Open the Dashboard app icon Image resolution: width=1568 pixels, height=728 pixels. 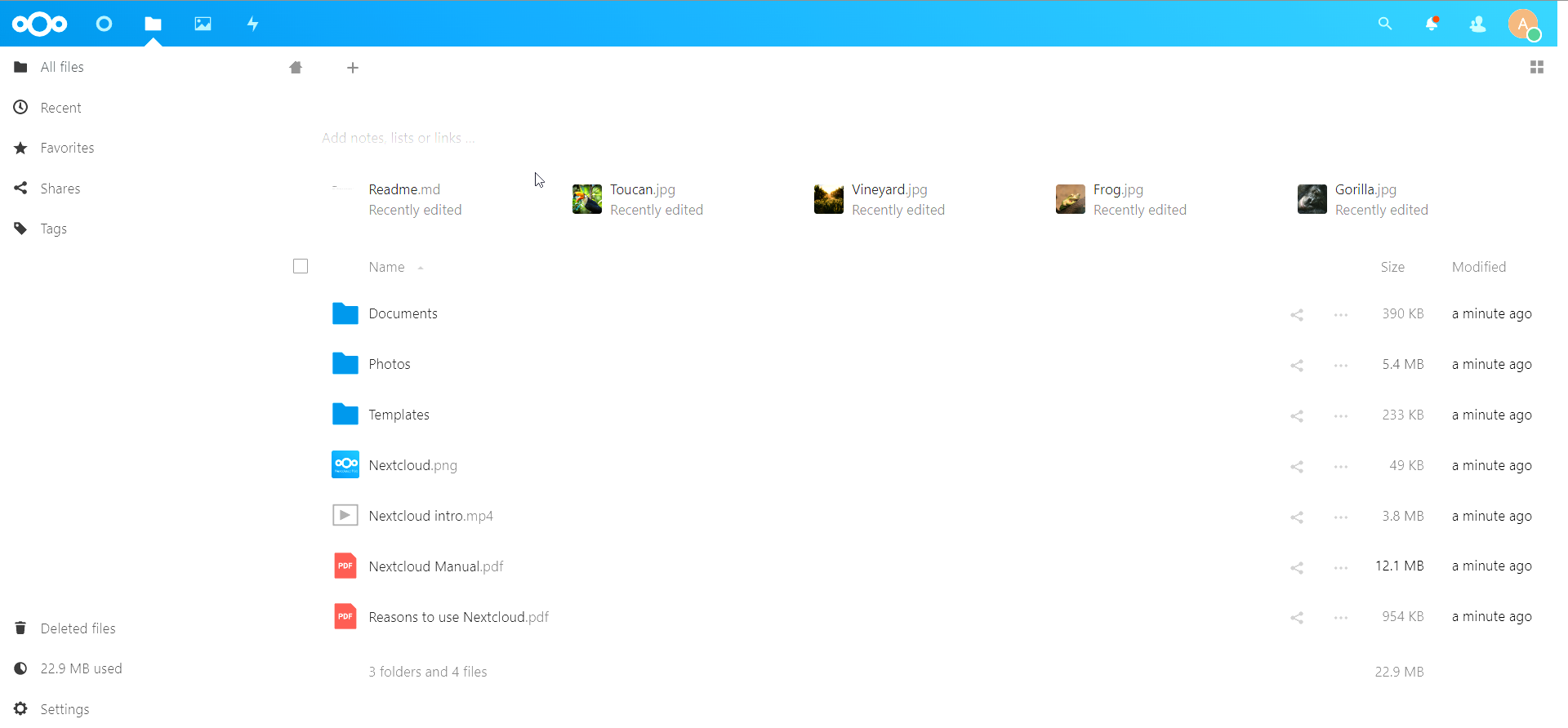tap(104, 24)
